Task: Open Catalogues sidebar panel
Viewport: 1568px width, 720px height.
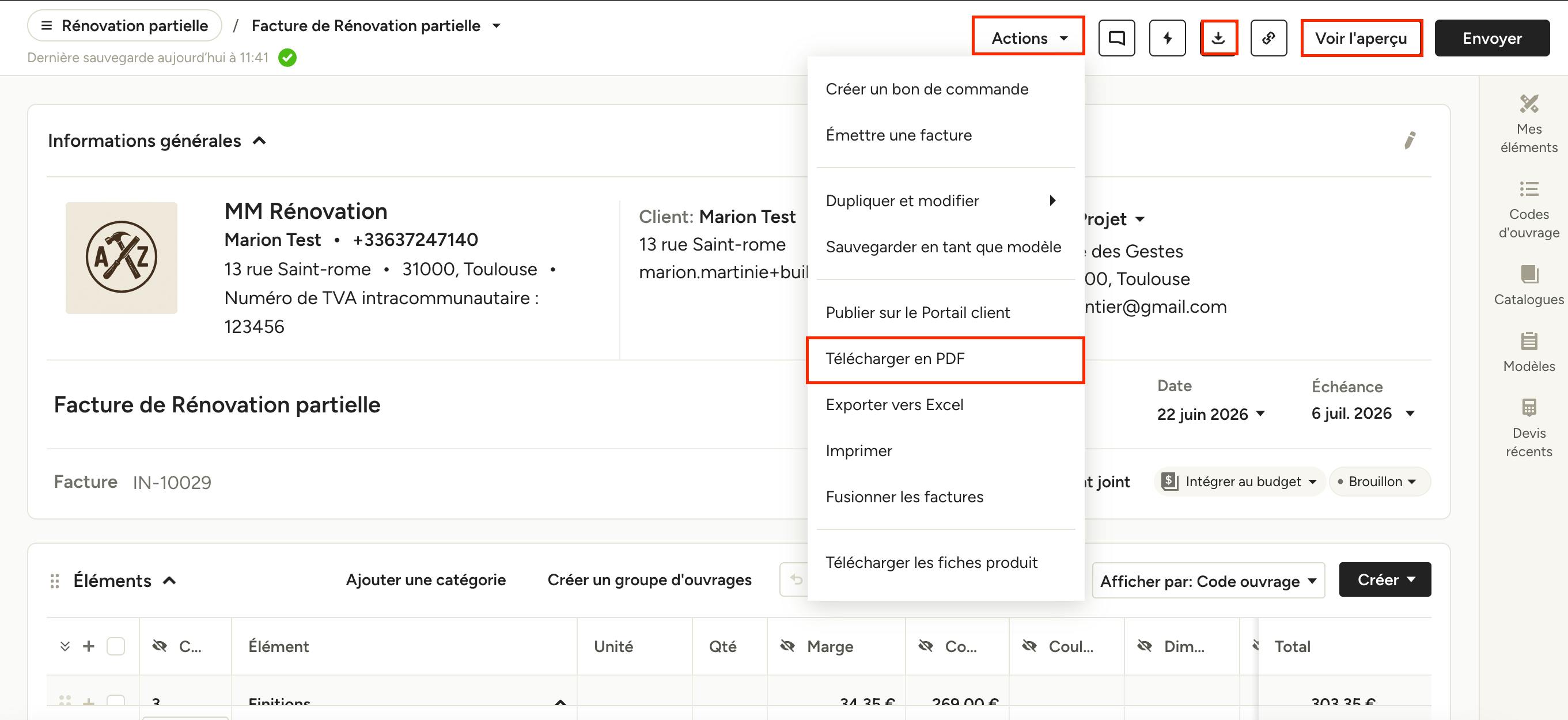Action: click(x=1528, y=285)
